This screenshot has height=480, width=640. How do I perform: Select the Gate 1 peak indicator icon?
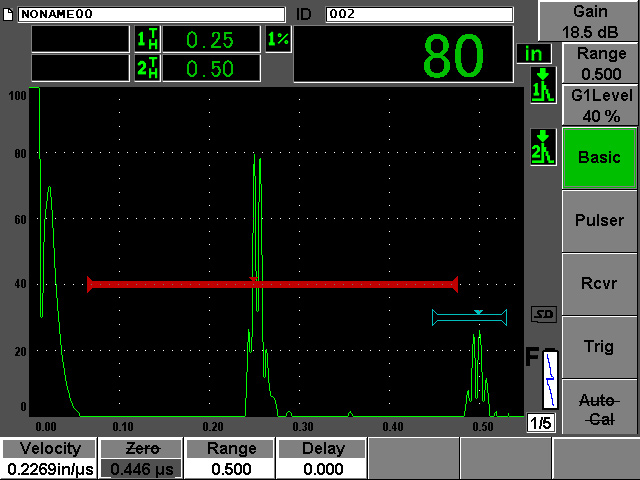541,85
